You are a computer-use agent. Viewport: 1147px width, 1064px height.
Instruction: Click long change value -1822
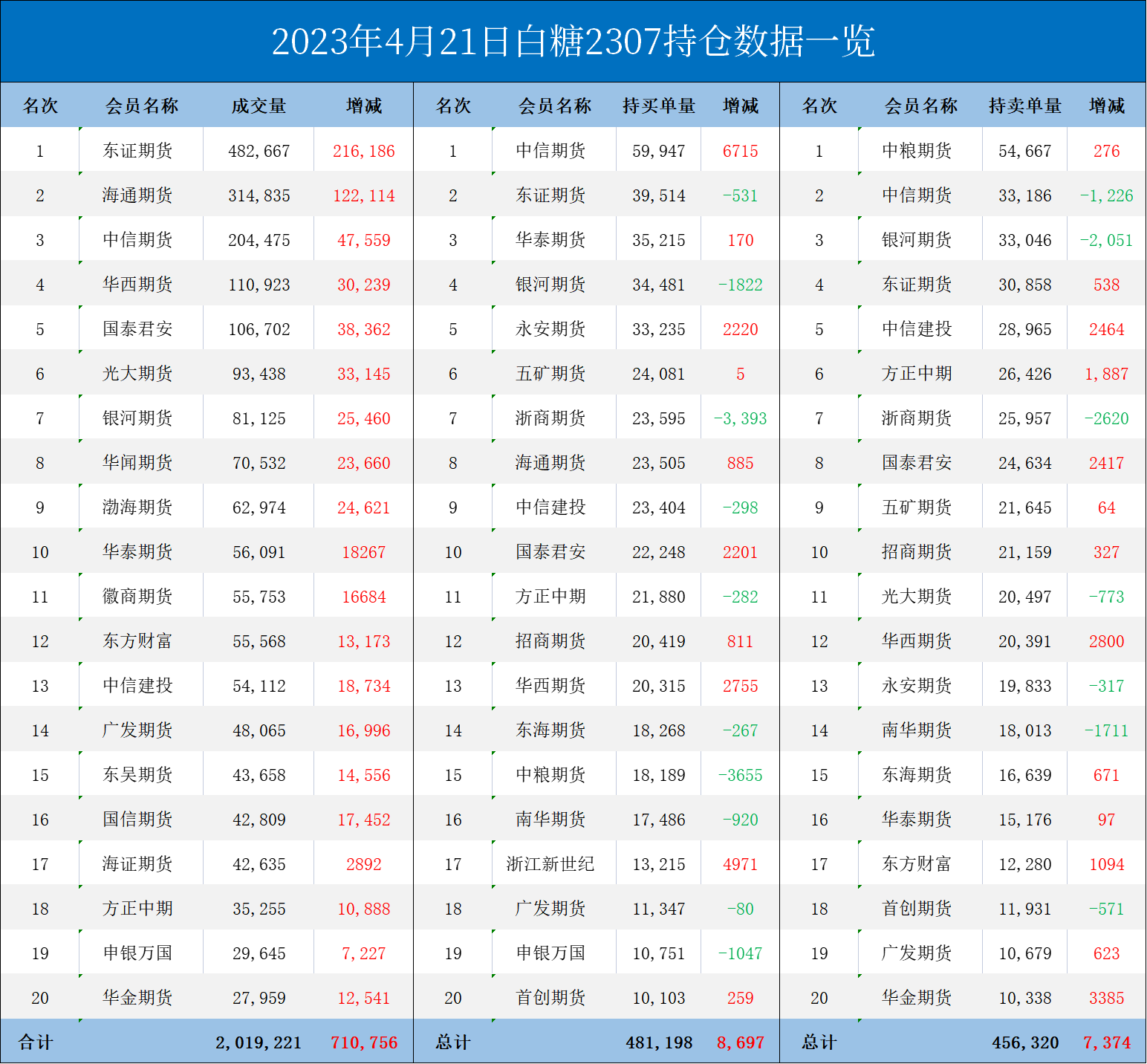[x=741, y=285]
